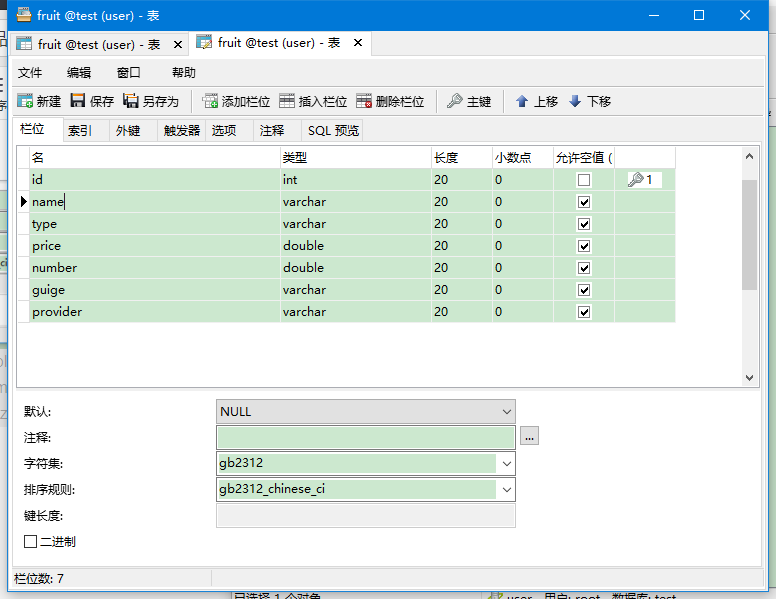The width and height of the screenshot is (776, 599).
Task: Click the 删除栏位 delete field icon
Action: coord(364,101)
